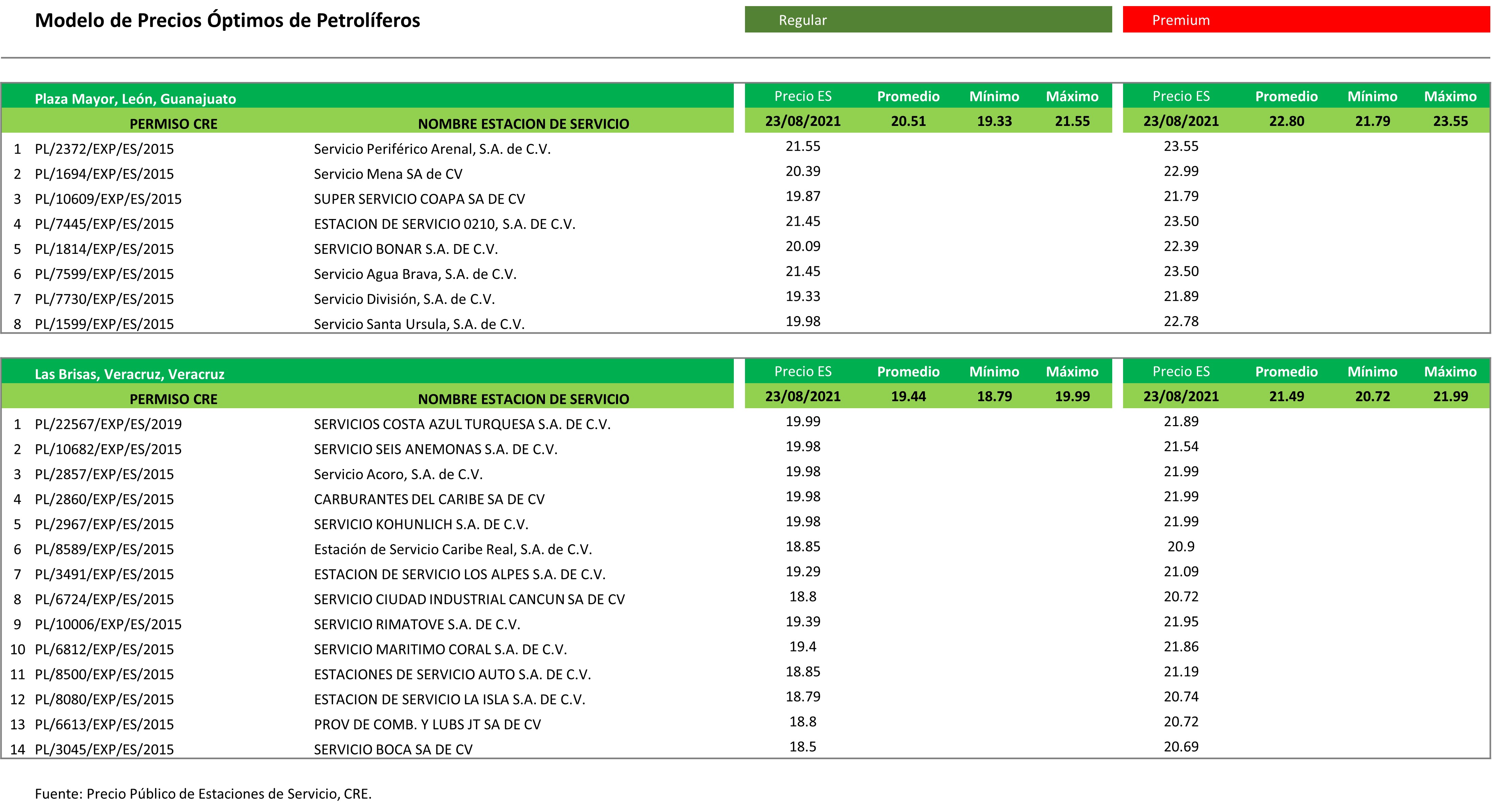Select the Plaza Mayor, León, Guanajuato heading
This screenshot has width=1492, height=812.
pos(135,98)
